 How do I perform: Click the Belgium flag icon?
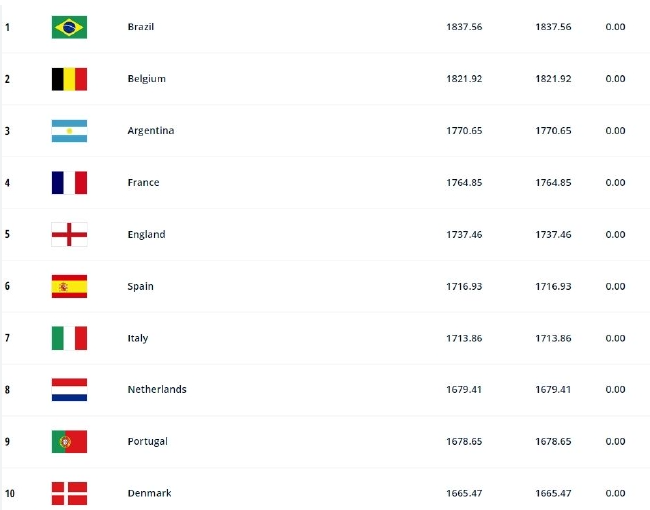click(x=69, y=79)
